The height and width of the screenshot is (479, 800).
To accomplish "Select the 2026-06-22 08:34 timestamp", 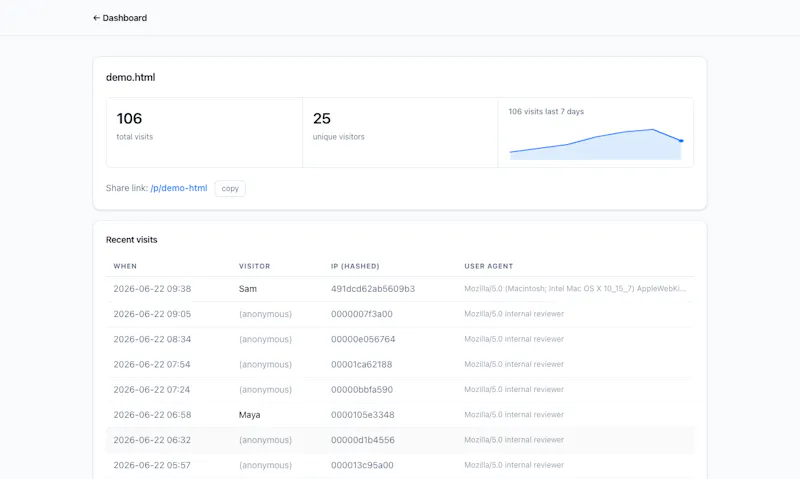I will click(152, 339).
